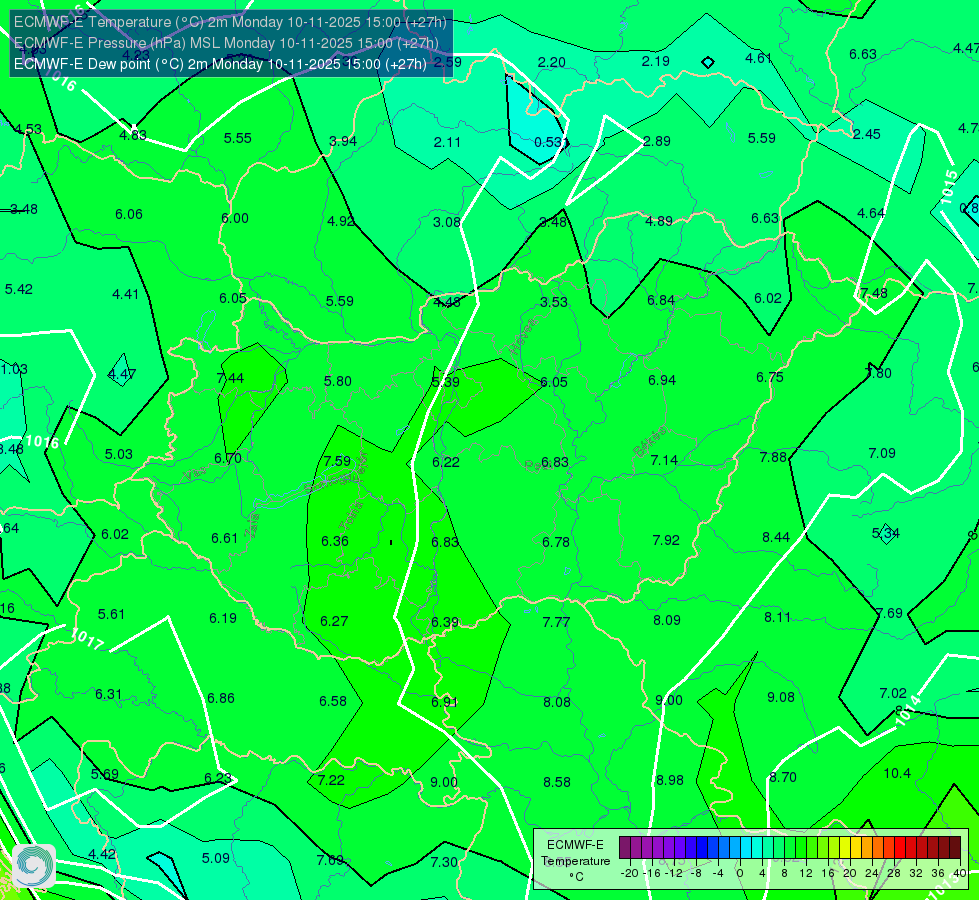Click the 7.09 grid value
The image size is (979, 900).
tap(882, 453)
